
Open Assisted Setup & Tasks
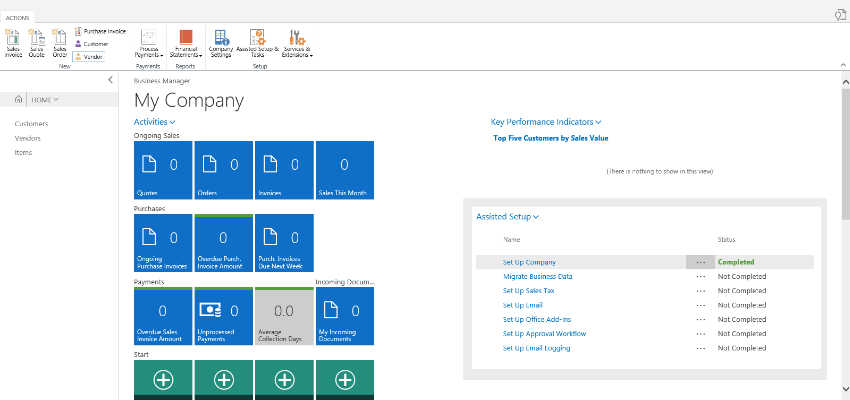[x=257, y=44]
